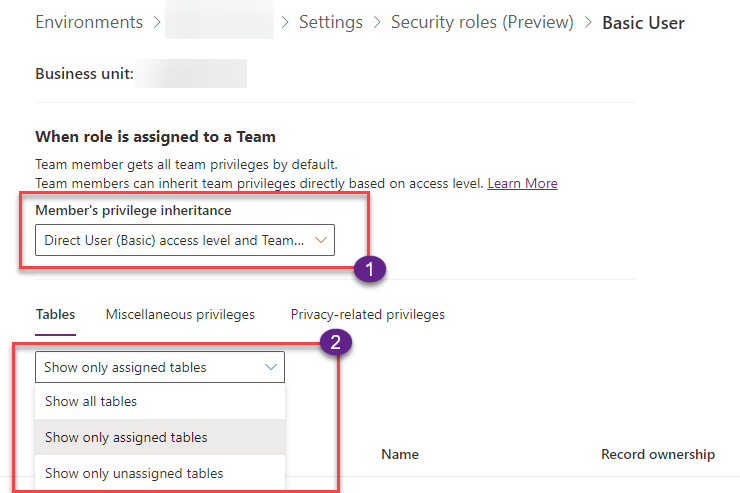Collapse the Show only assigned tables dropdown

pyautogui.click(x=160, y=367)
